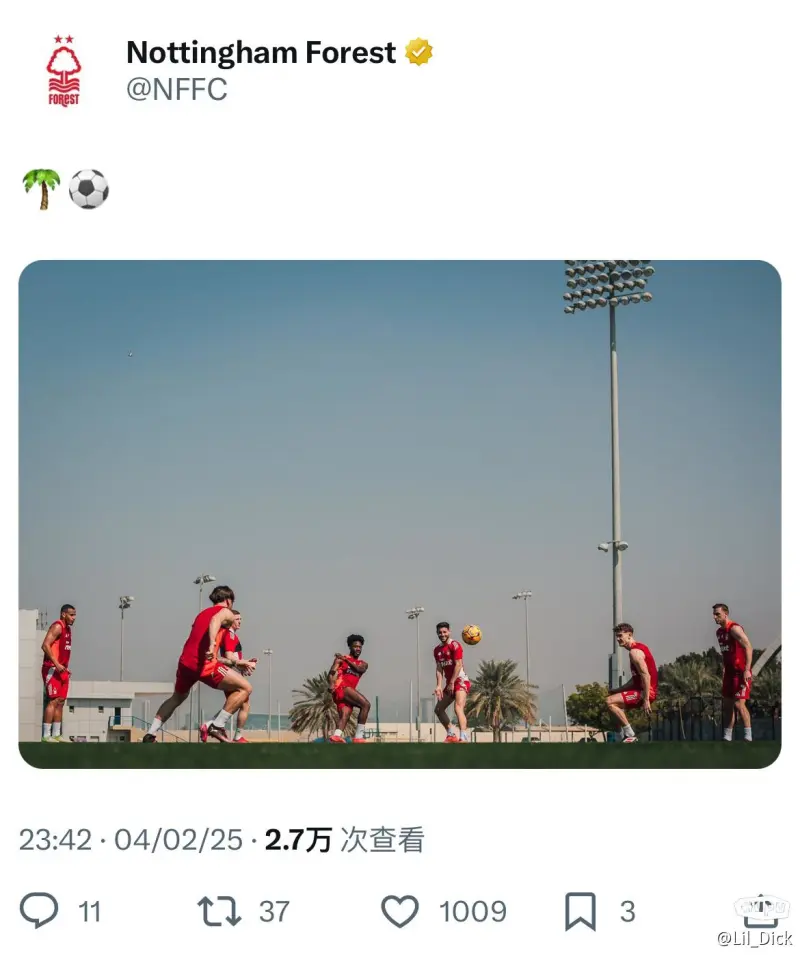Viewport: 800px width, 955px height.
Task: Open the Nottingham Forest profile name
Action: click(261, 52)
